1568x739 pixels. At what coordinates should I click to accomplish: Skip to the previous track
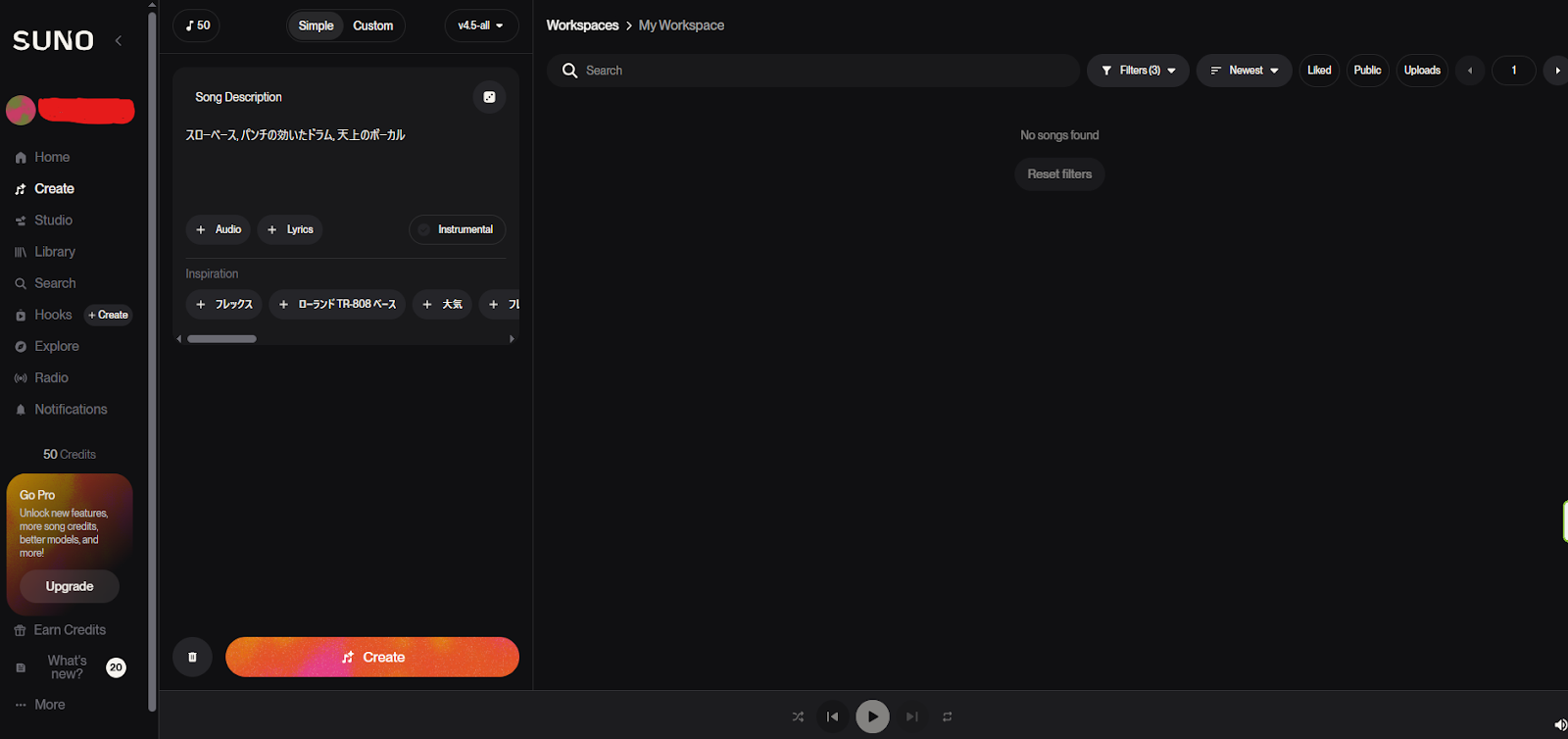pyautogui.click(x=832, y=716)
